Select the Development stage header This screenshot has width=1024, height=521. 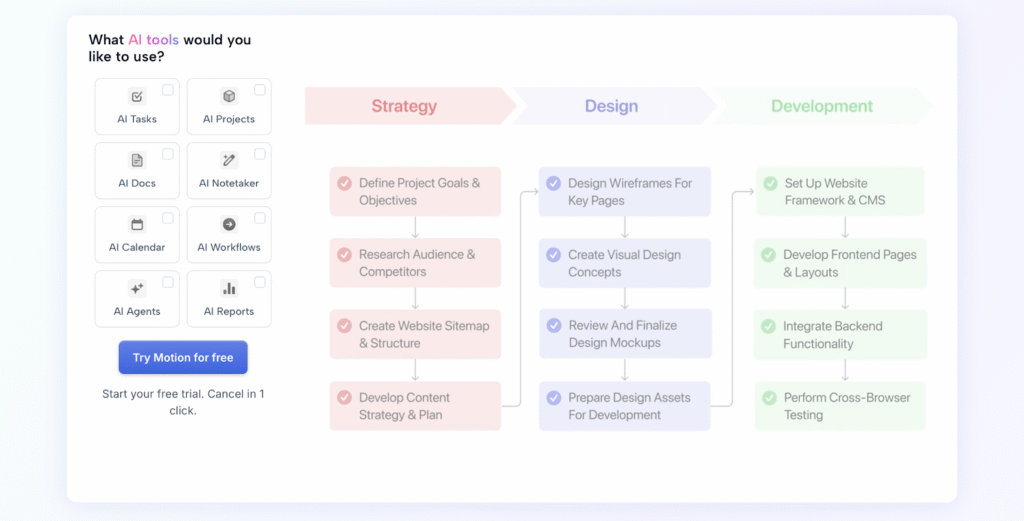[x=821, y=106]
